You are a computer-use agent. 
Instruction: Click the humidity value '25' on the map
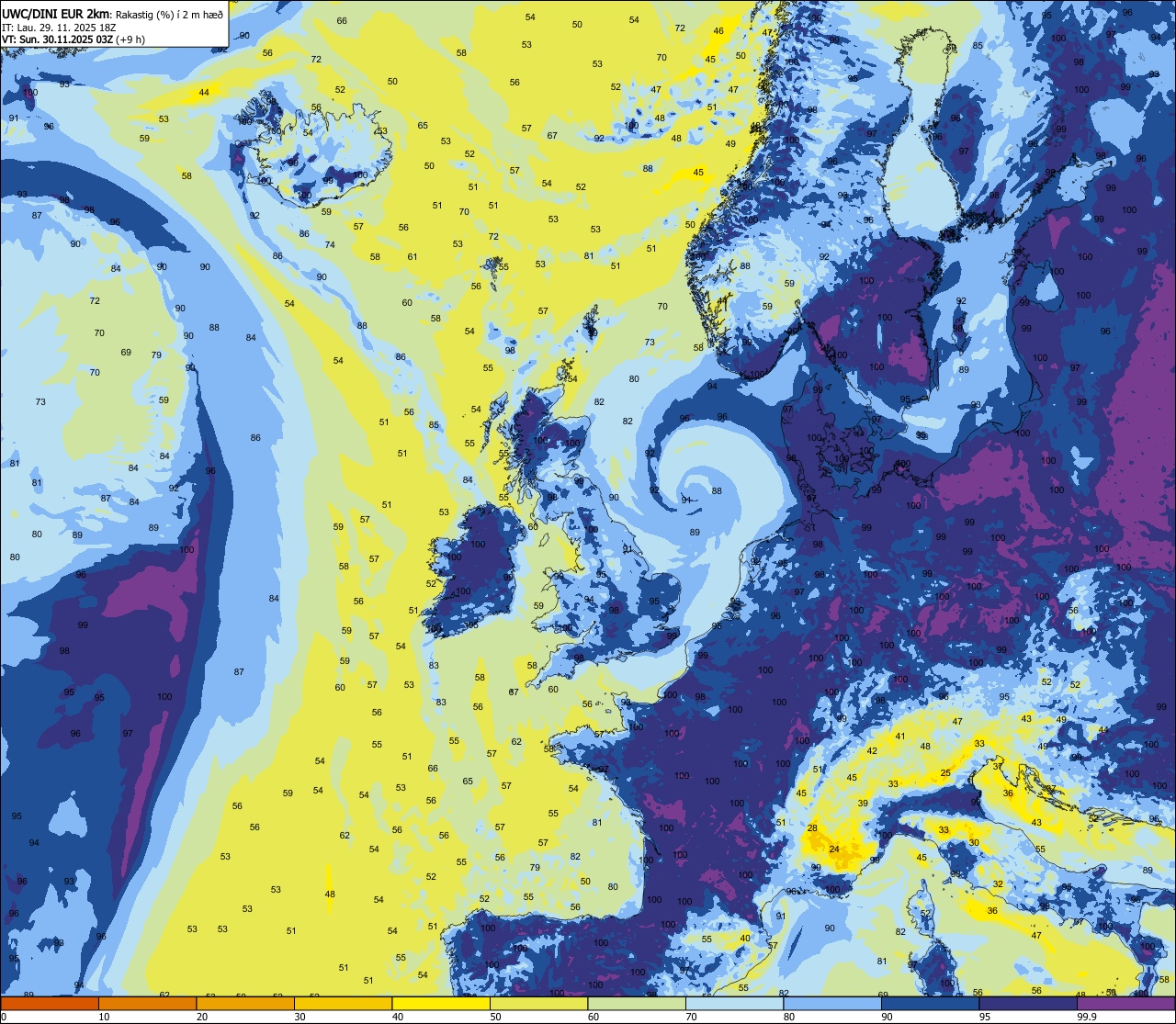click(x=945, y=773)
